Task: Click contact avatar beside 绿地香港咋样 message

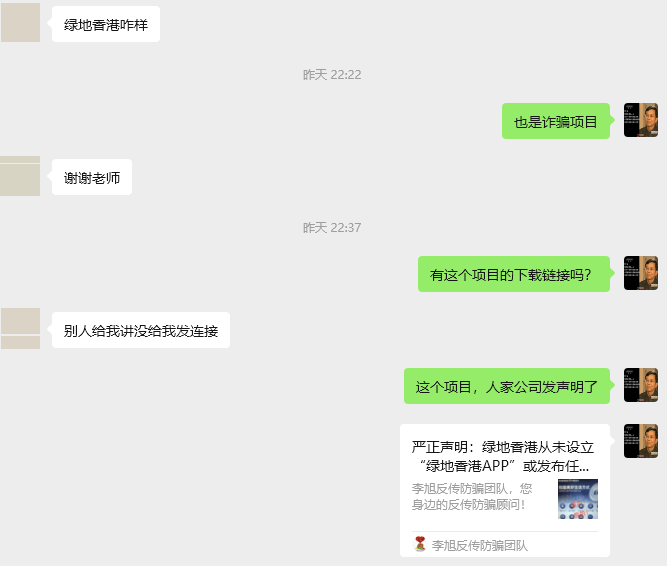Action: pyautogui.click(x=20, y=22)
